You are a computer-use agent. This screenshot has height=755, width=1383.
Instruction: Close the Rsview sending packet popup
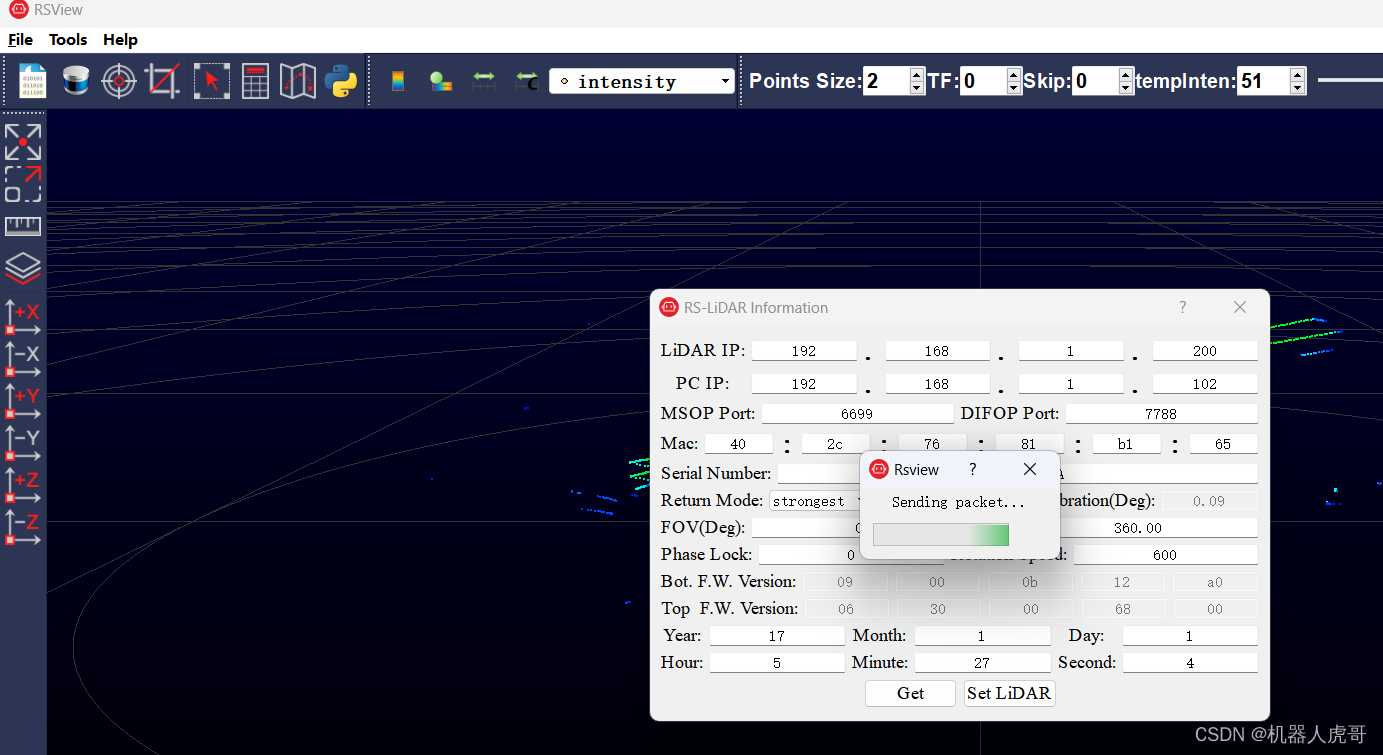click(1030, 469)
